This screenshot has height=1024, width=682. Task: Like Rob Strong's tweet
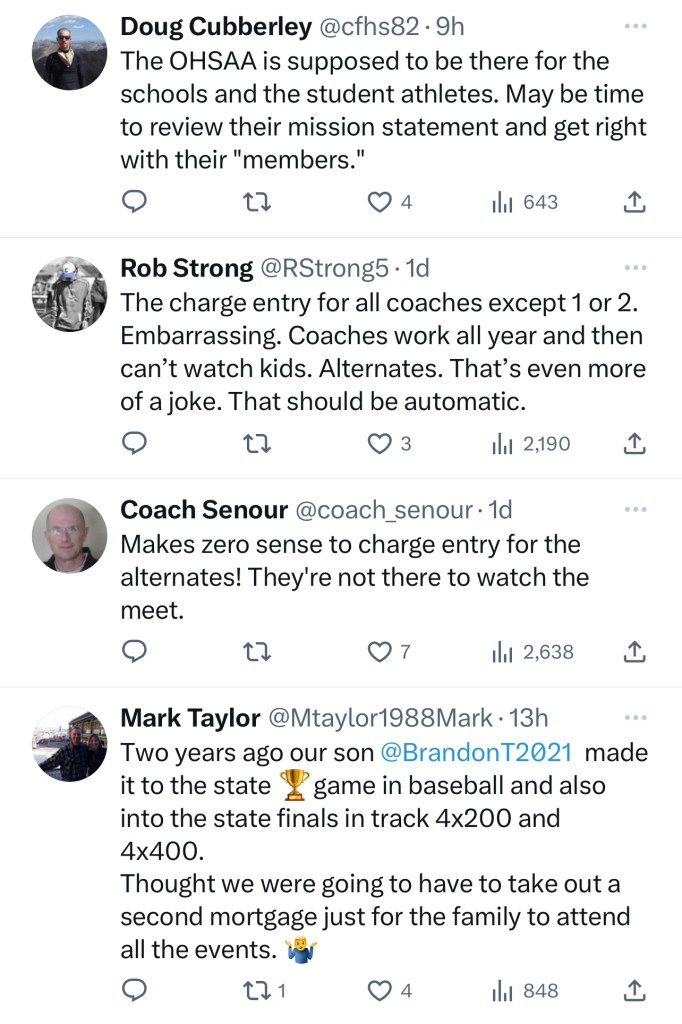pos(380,443)
